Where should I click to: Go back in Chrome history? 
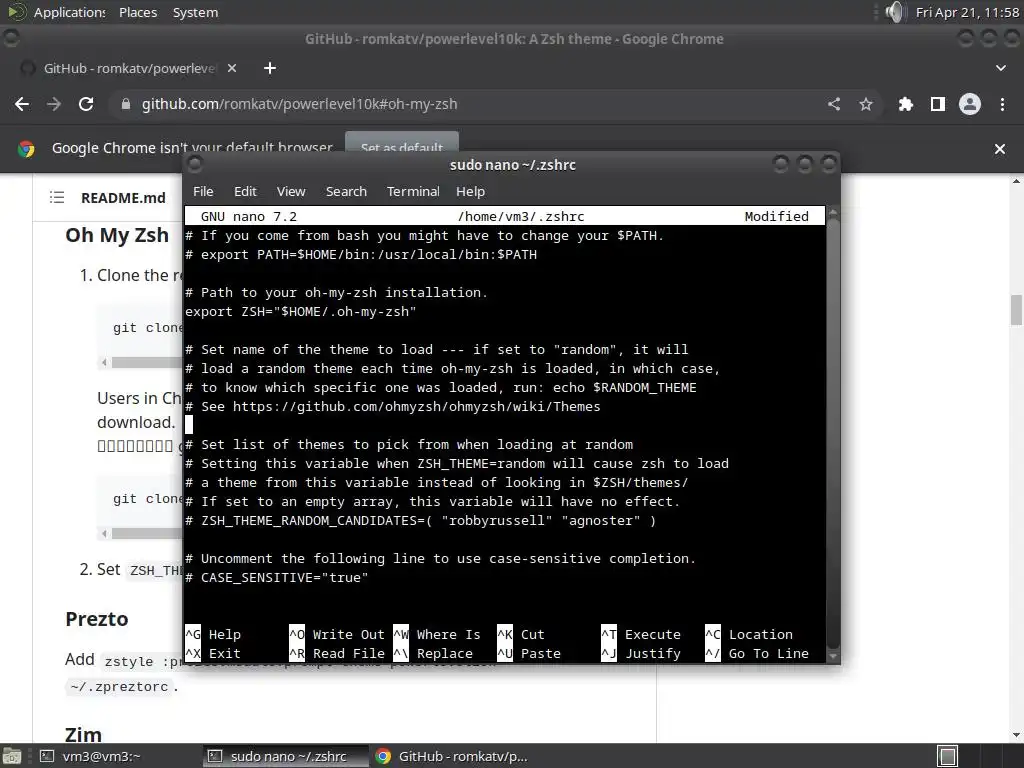pyautogui.click(x=22, y=104)
